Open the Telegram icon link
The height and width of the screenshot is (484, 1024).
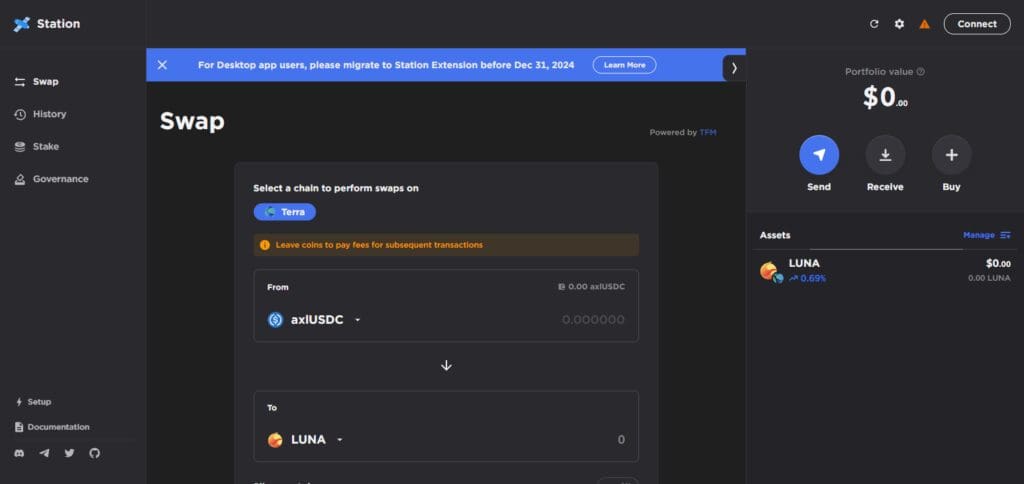(44, 453)
